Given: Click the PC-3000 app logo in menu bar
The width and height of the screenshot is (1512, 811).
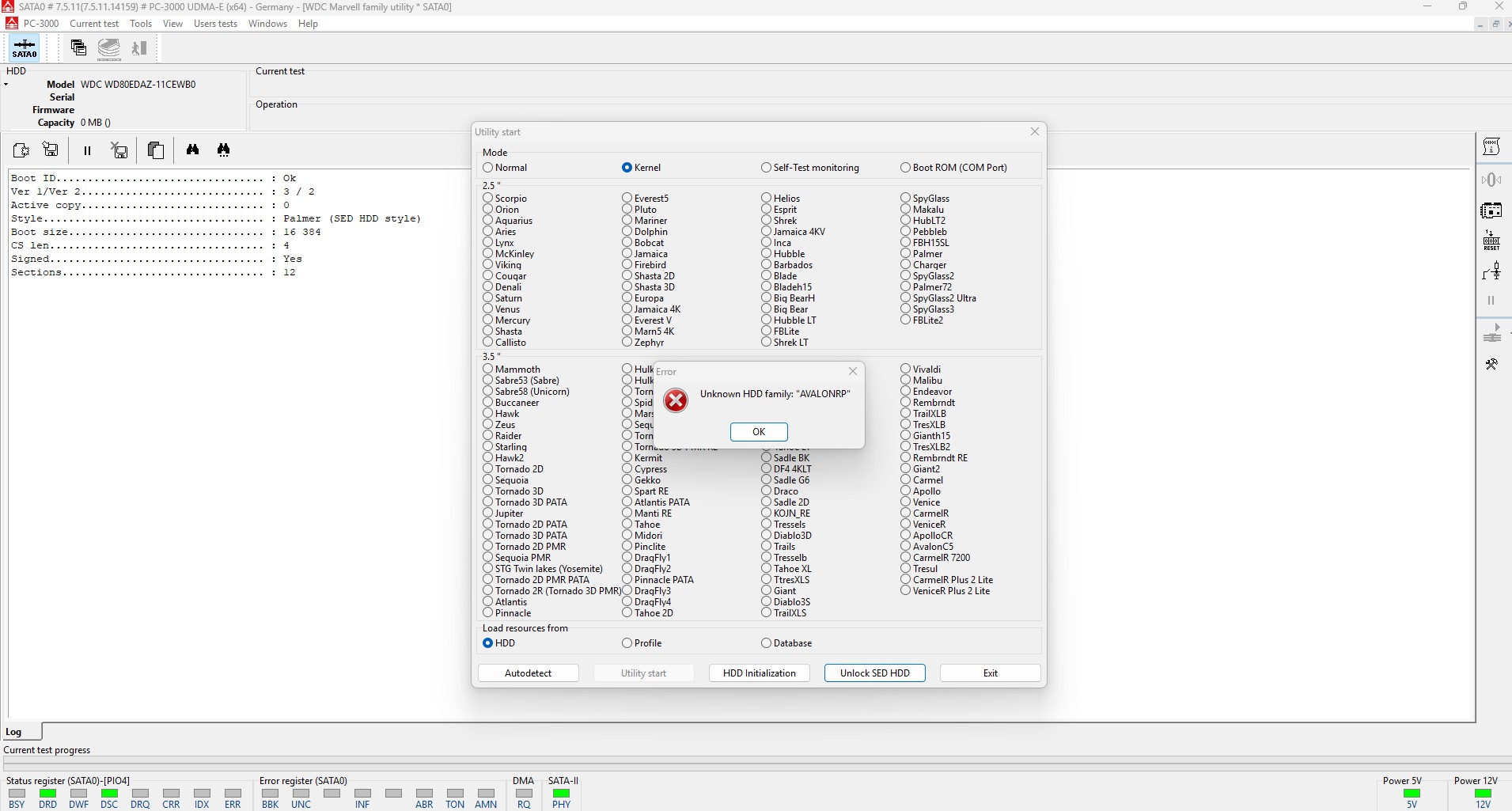Looking at the screenshot, I should 11,23.
